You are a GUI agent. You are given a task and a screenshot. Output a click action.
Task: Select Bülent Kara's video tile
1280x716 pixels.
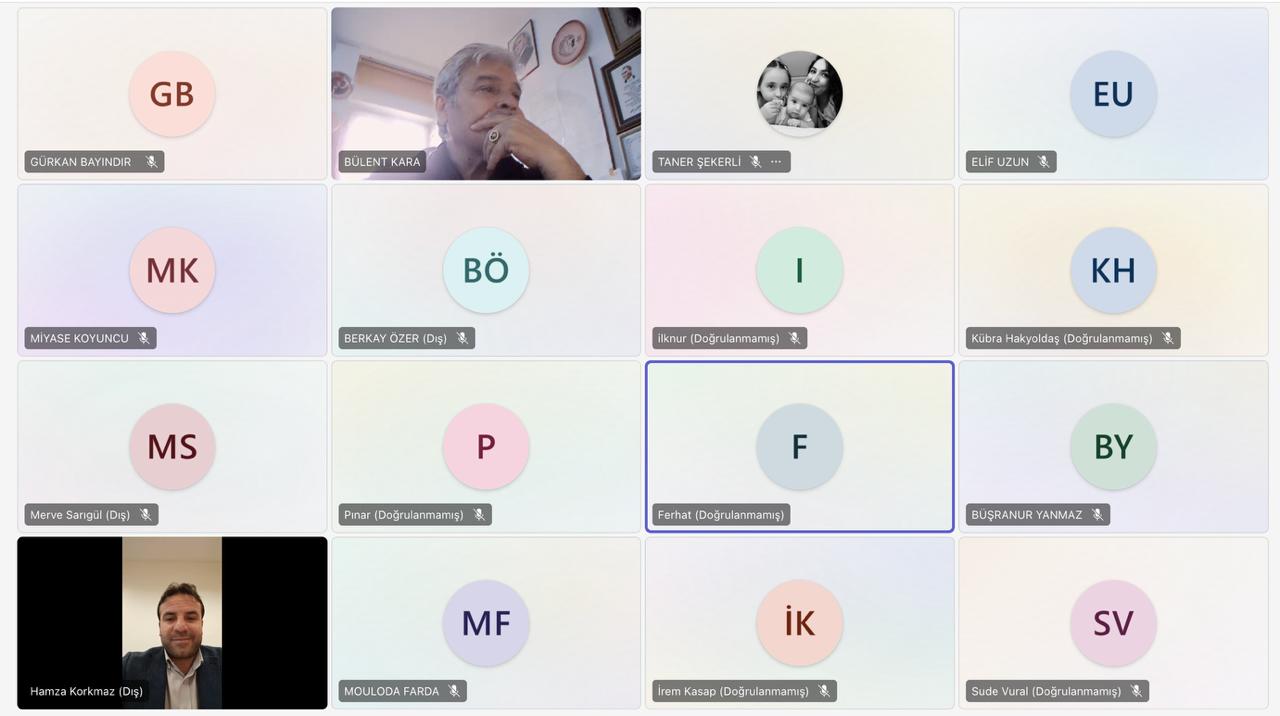[486, 94]
